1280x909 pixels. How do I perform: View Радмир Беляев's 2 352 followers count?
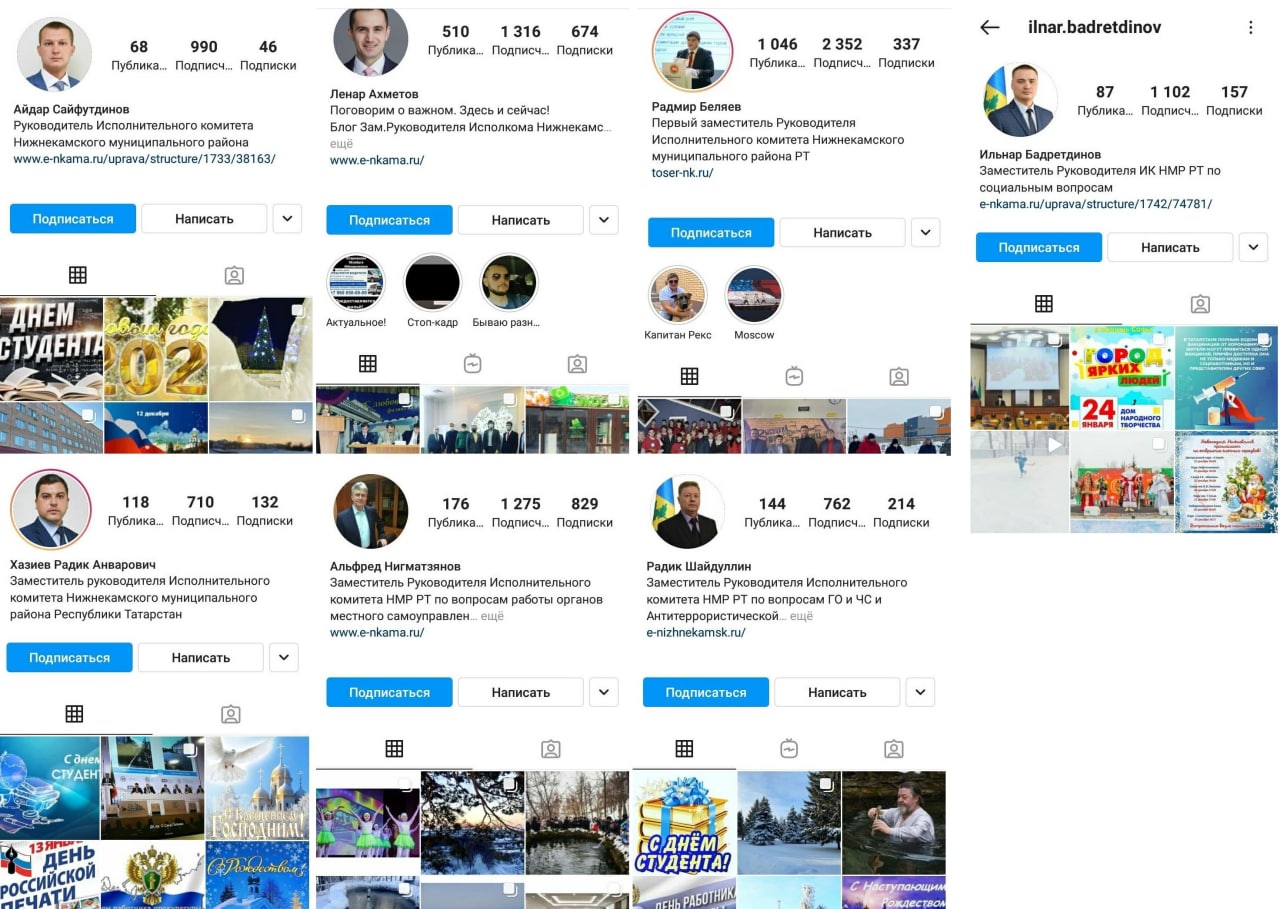[x=842, y=52]
